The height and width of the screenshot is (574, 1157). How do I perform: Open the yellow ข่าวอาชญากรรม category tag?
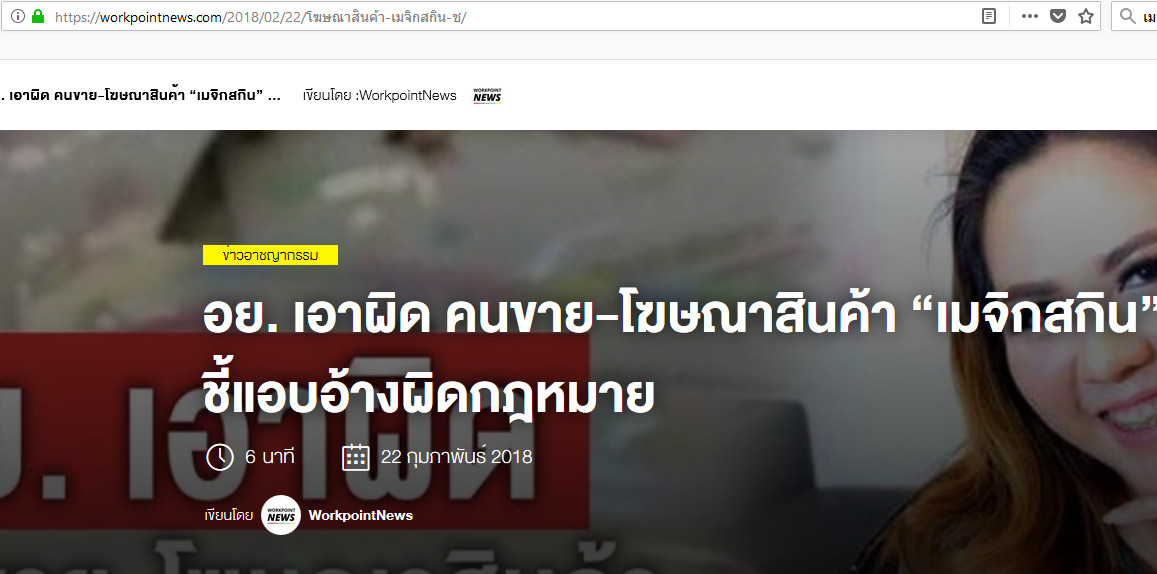coord(270,255)
